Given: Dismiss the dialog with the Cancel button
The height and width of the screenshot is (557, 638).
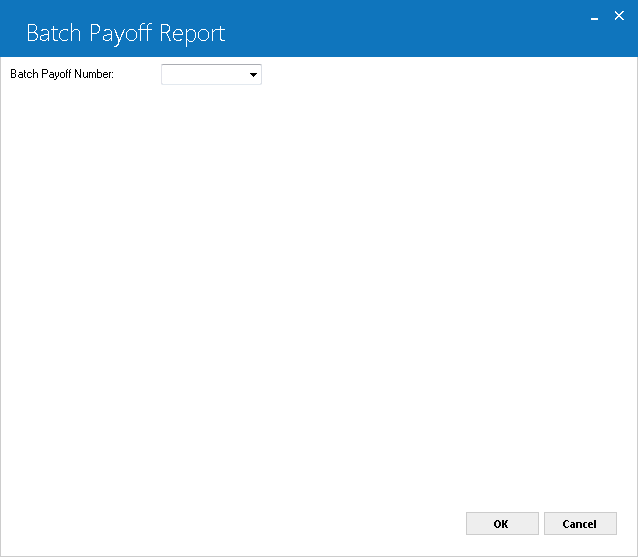Looking at the screenshot, I should pos(580,524).
